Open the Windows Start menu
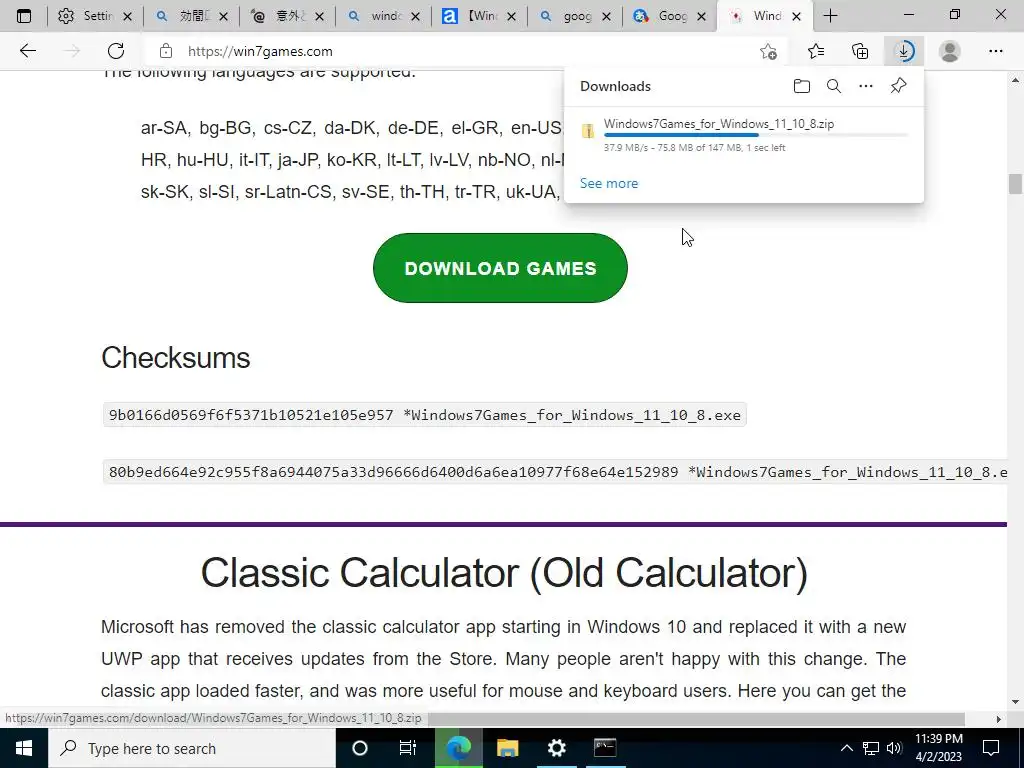The width and height of the screenshot is (1024, 768). point(24,748)
